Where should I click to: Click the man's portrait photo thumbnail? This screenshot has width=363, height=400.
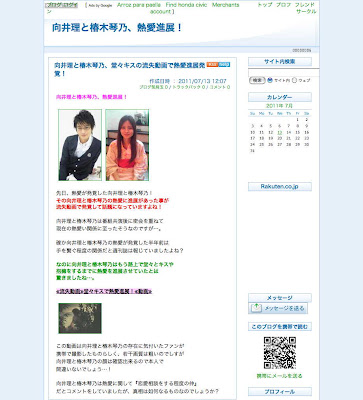[80, 145]
